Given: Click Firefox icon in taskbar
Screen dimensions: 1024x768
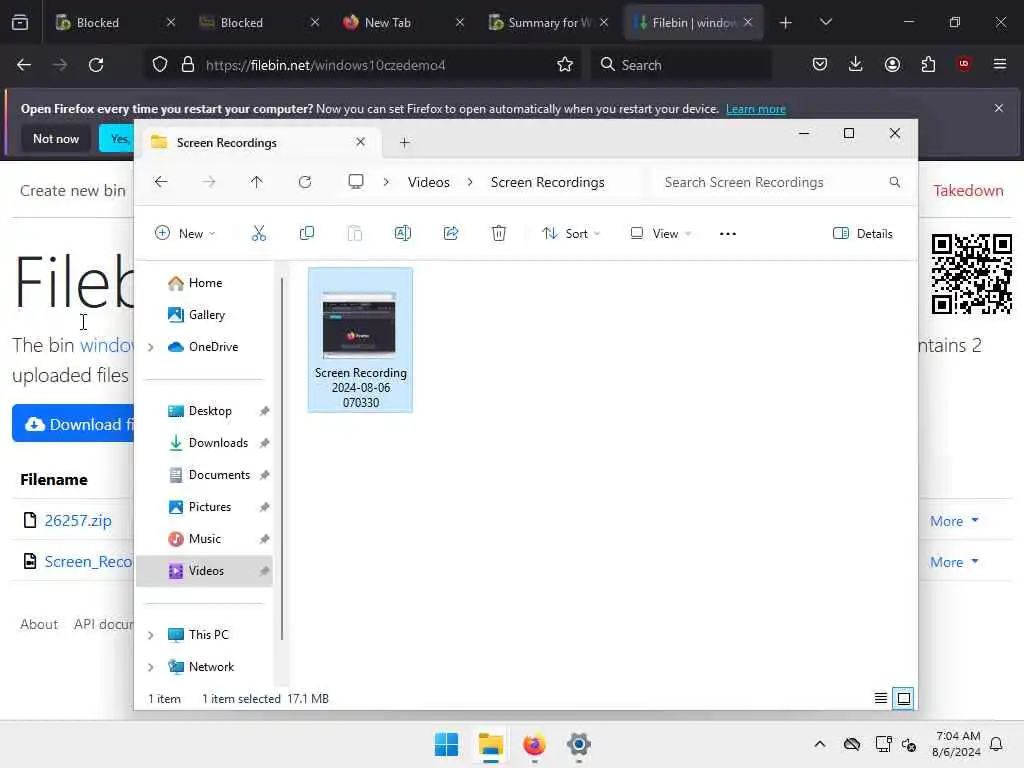Looking at the screenshot, I should (534, 744).
